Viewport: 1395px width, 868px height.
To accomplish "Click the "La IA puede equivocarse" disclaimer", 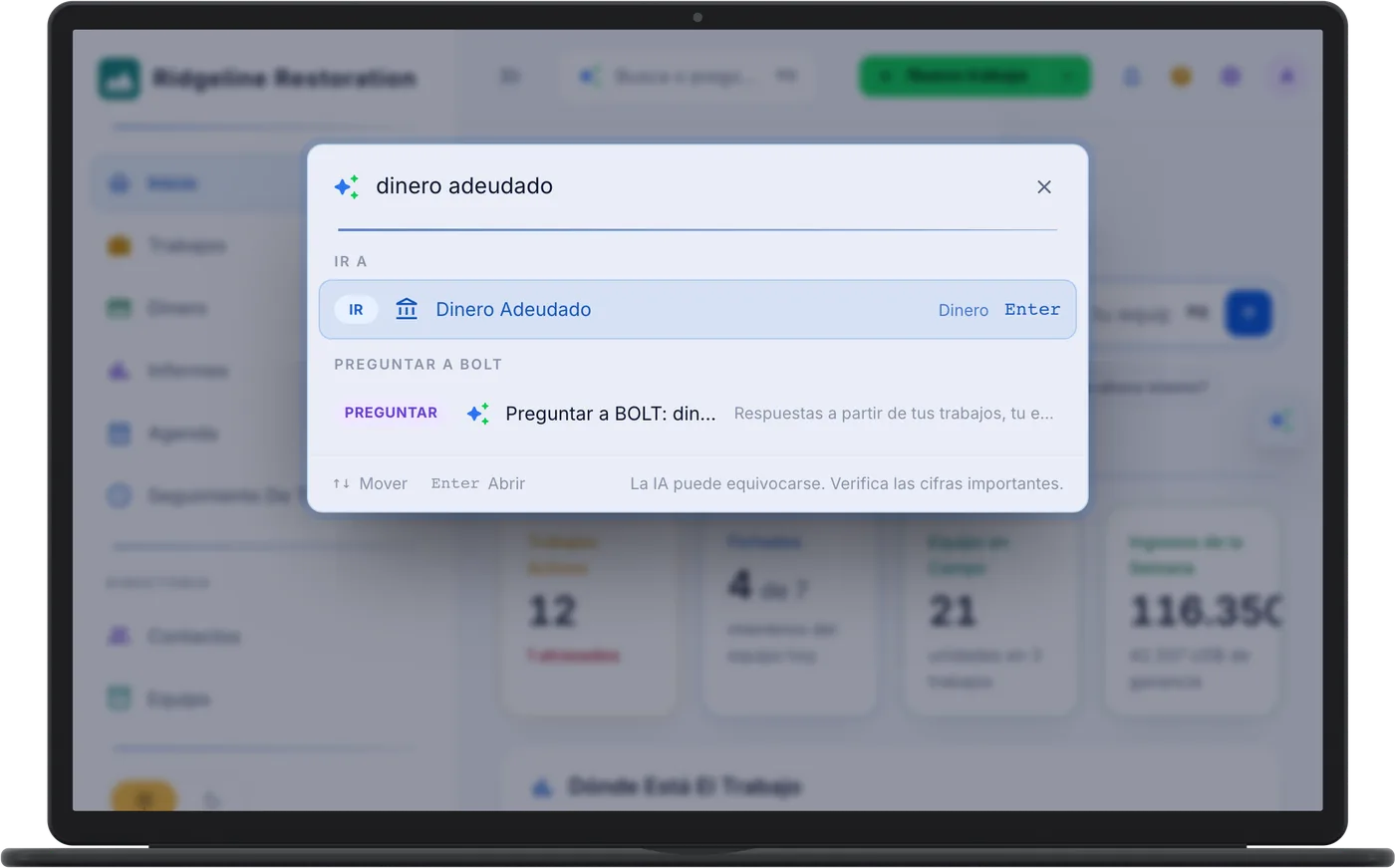I will tap(847, 483).
